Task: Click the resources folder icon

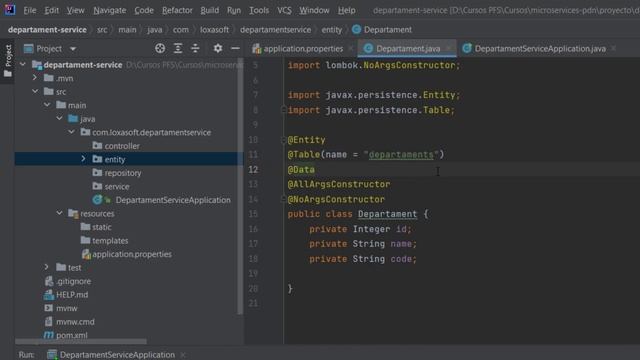Action: [x=73, y=213]
